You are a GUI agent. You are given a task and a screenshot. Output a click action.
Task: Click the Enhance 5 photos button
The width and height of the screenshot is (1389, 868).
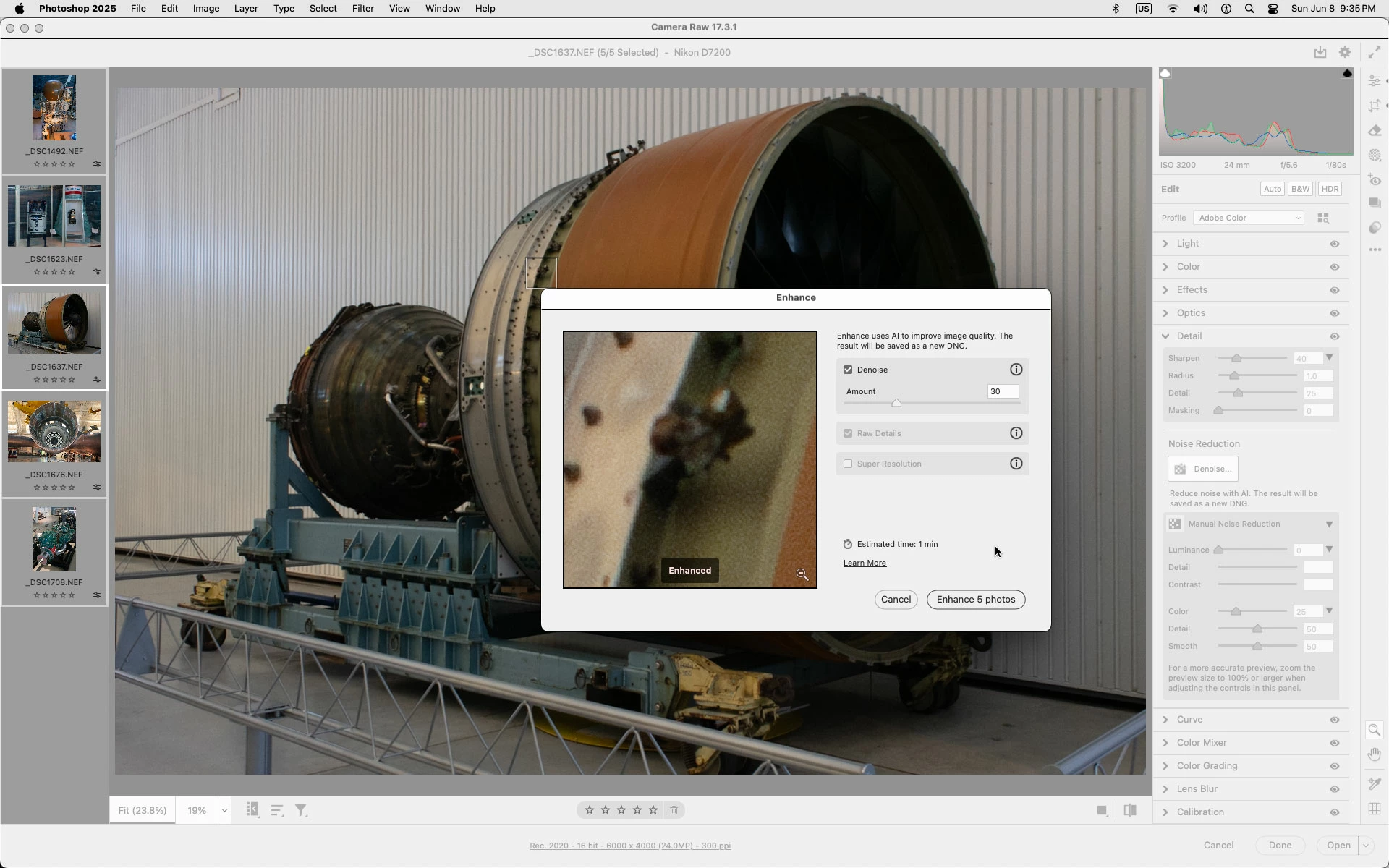[x=975, y=600]
